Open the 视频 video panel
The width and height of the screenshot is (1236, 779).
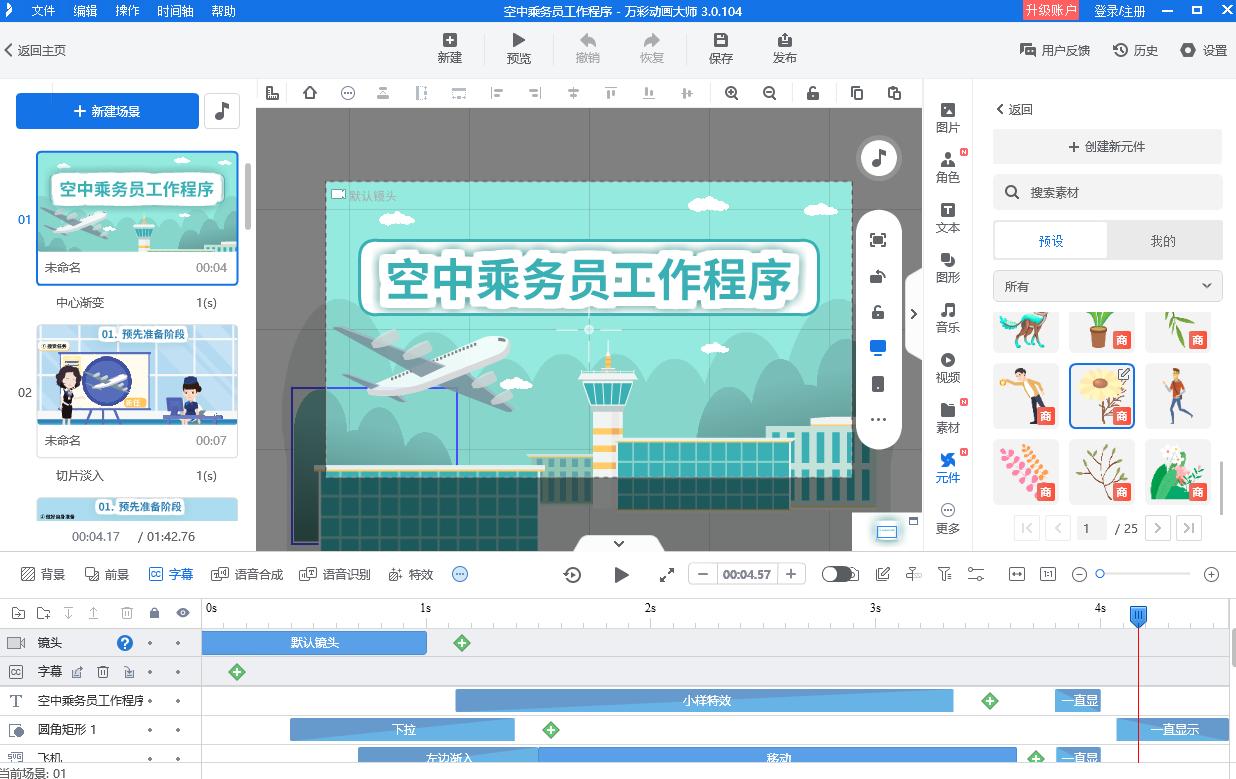(947, 367)
